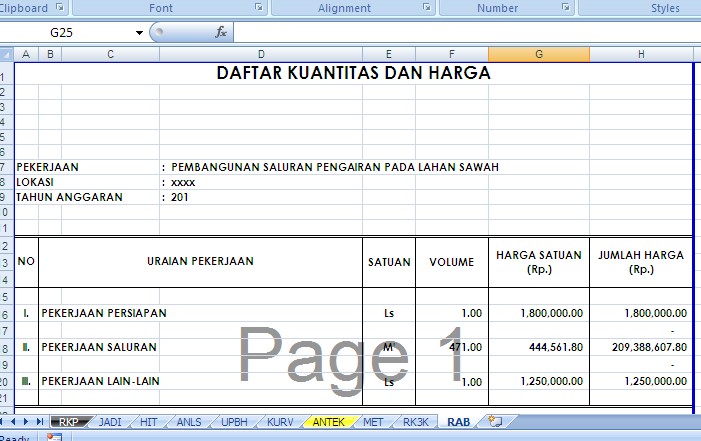Click unit price 1,800,000.00 in column G
Image resolution: width=701 pixels, height=441 pixels.
[x=552, y=313]
